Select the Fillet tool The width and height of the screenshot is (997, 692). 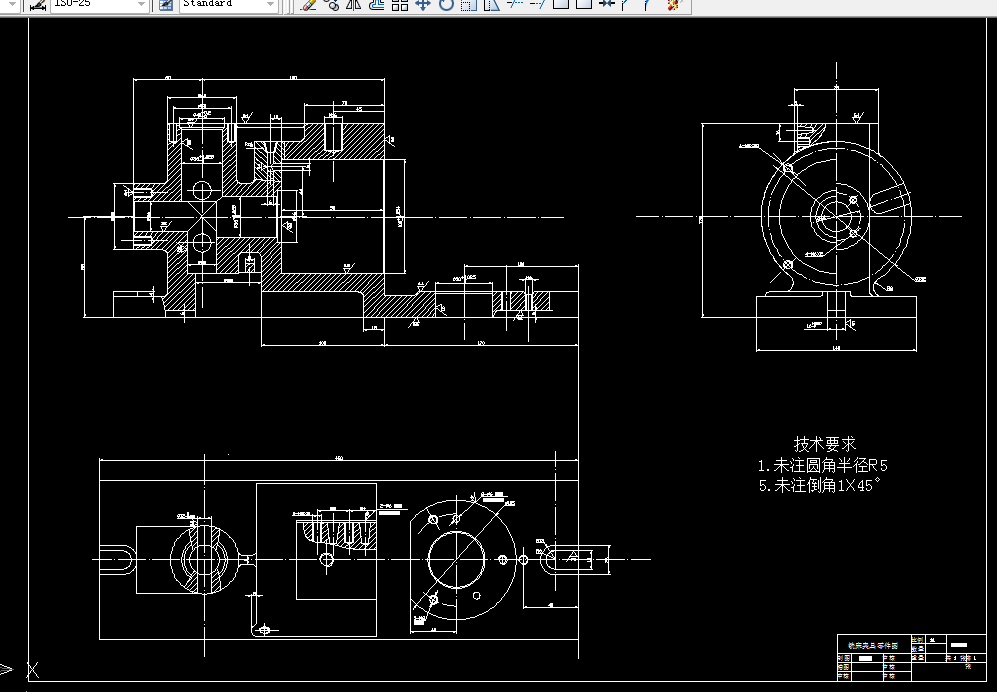click(649, 4)
